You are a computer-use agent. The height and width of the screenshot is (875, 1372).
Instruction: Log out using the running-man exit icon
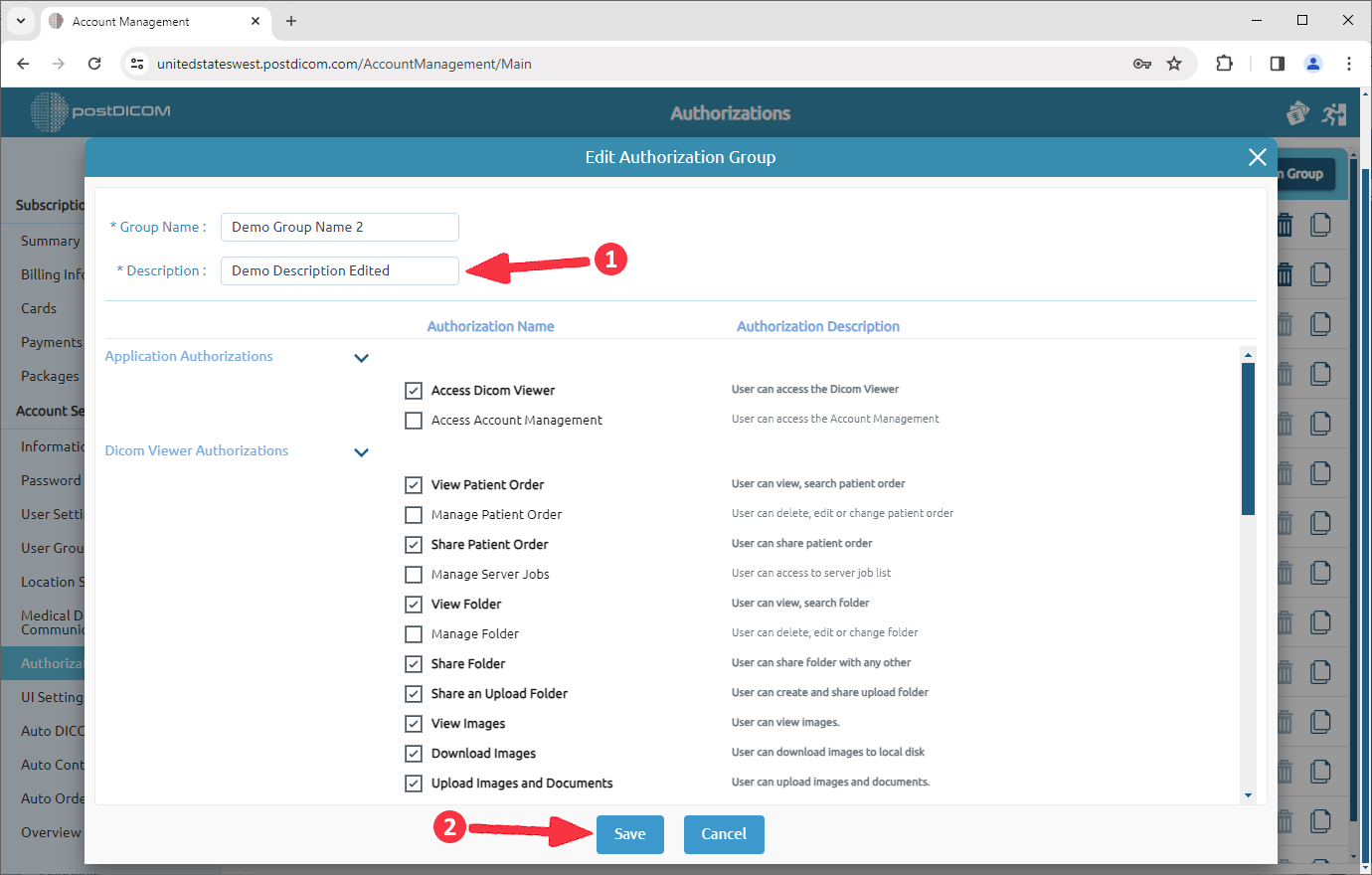1334,113
